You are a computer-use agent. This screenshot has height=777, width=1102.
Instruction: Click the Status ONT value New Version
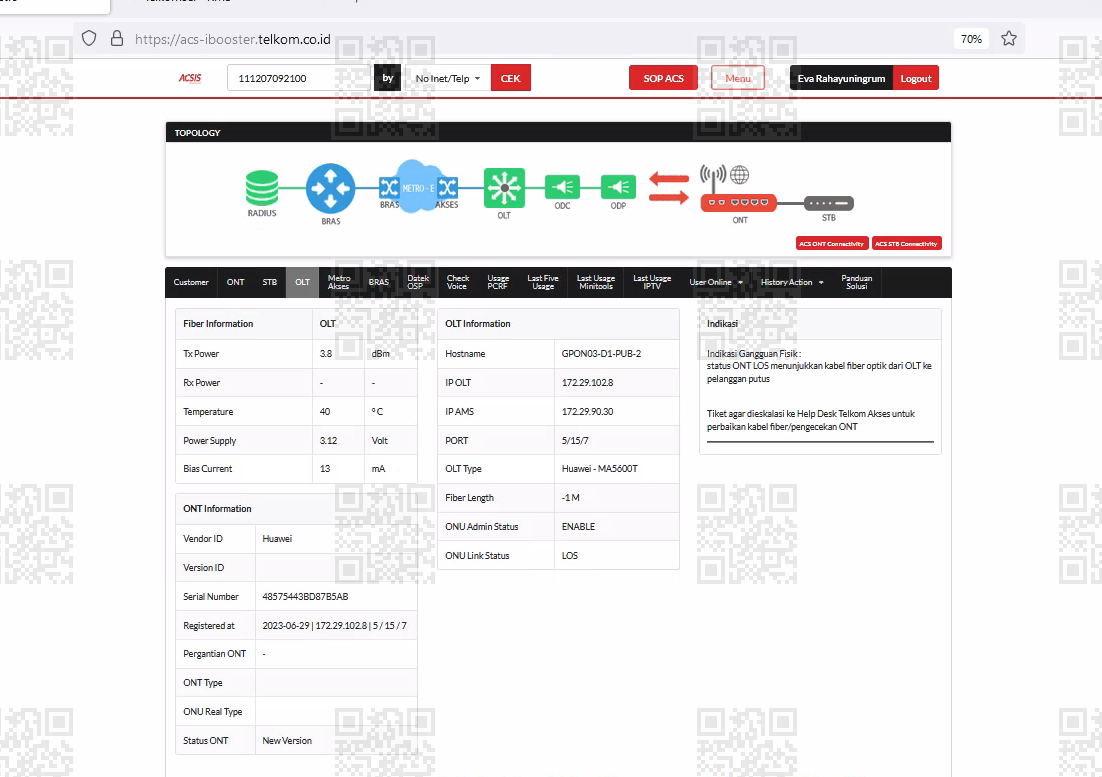point(287,740)
